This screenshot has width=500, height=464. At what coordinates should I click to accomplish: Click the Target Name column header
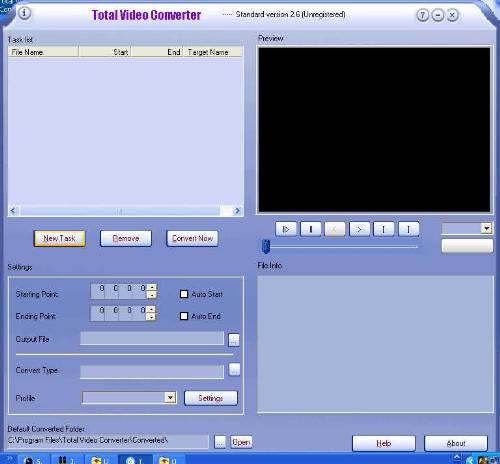tap(213, 52)
